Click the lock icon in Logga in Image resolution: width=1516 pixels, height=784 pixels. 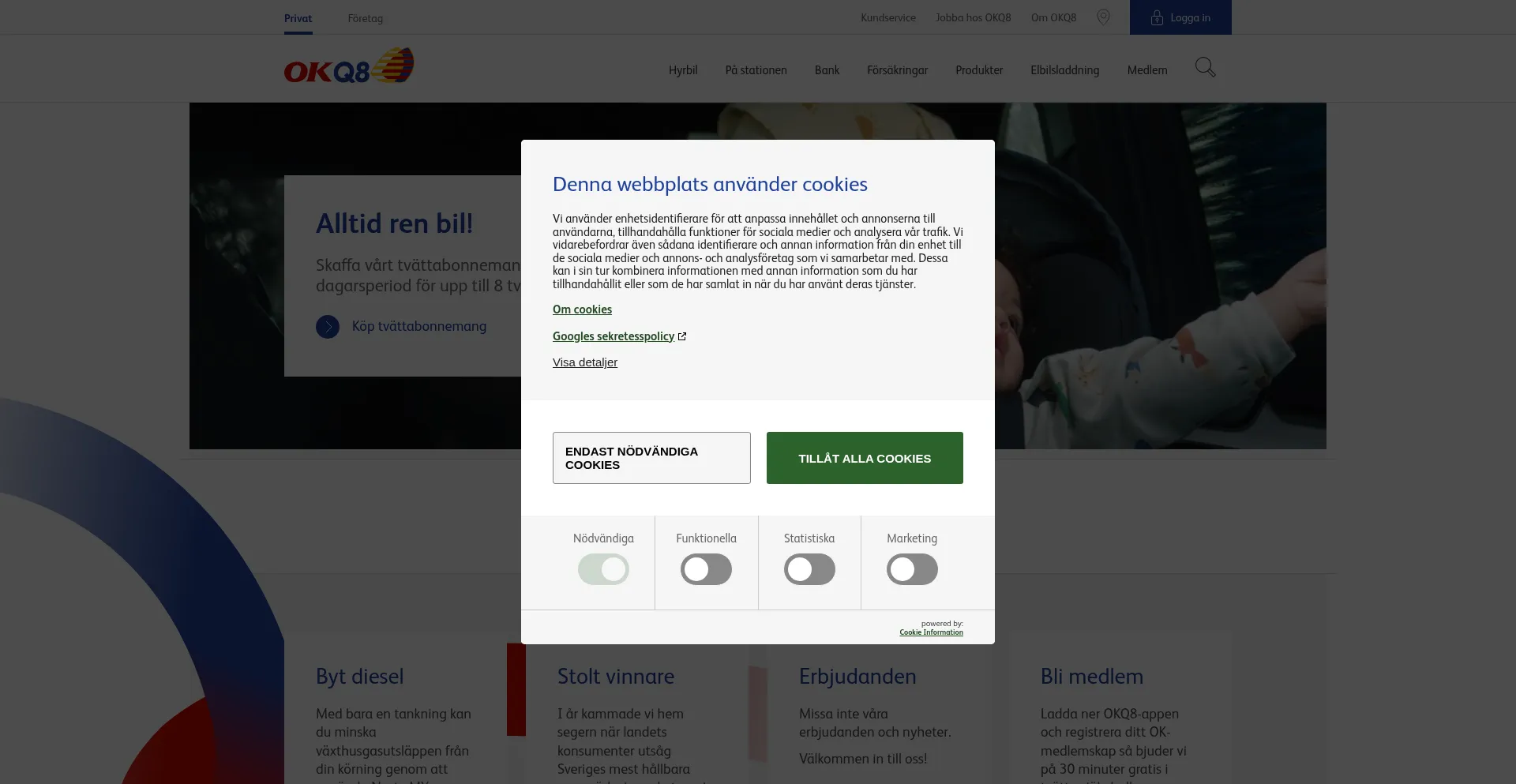(x=1157, y=18)
